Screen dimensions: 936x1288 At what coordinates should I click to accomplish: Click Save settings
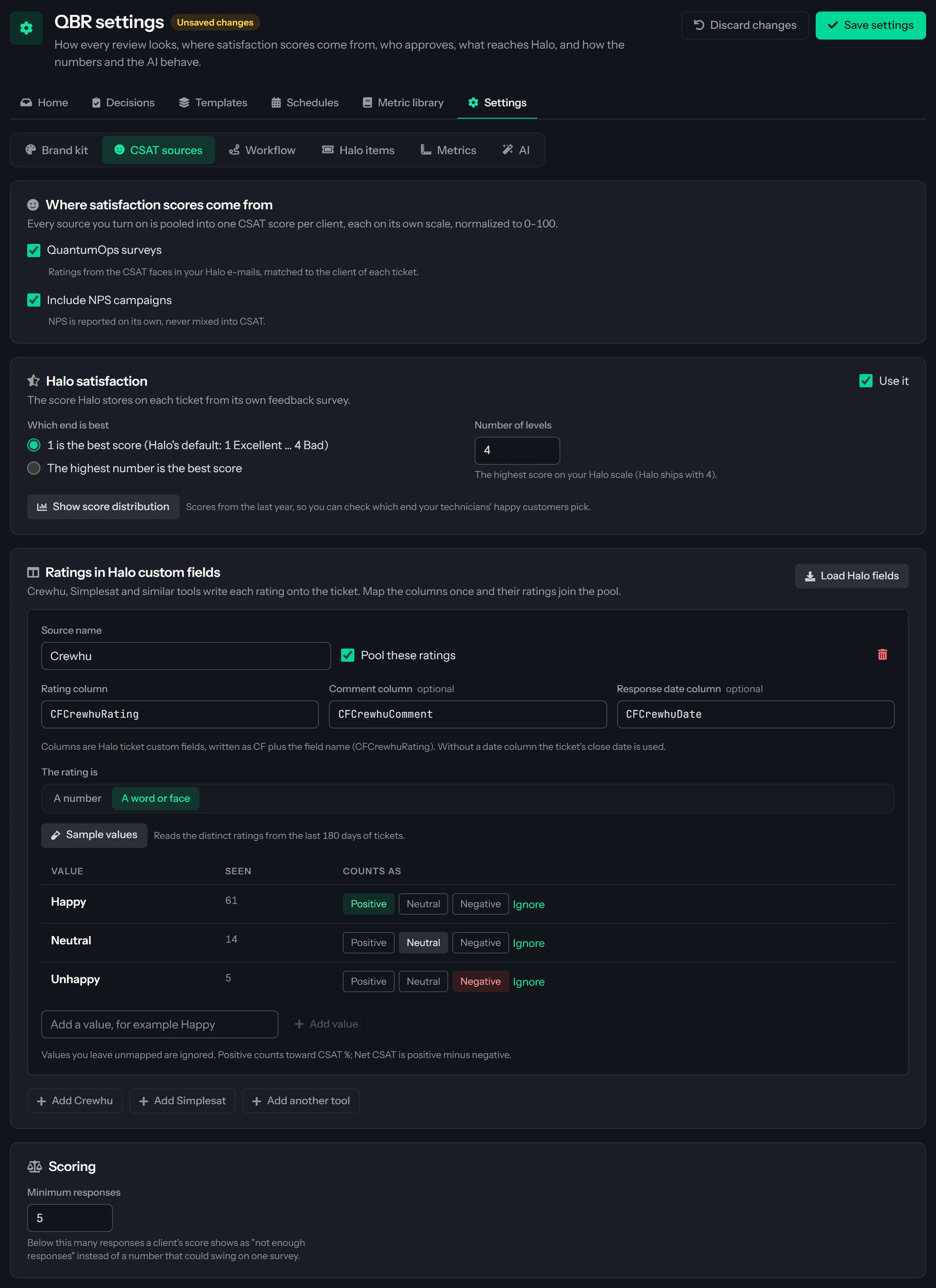[x=870, y=26]
